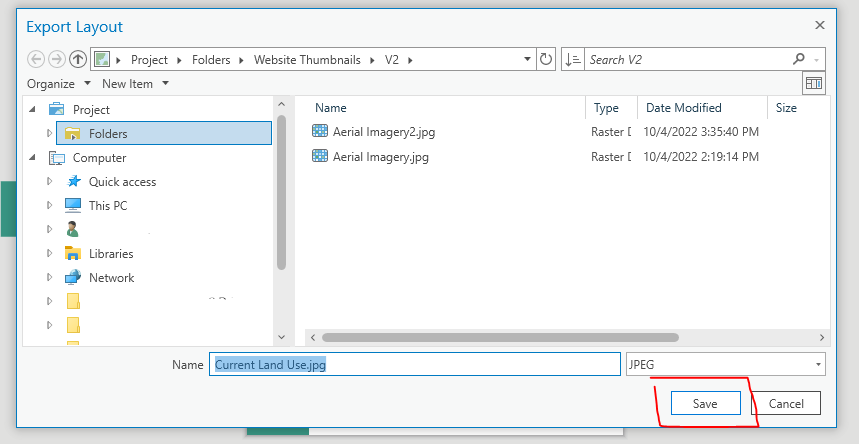
Task: Click the tree pane scroll down arrow
Action: [282, 337]
